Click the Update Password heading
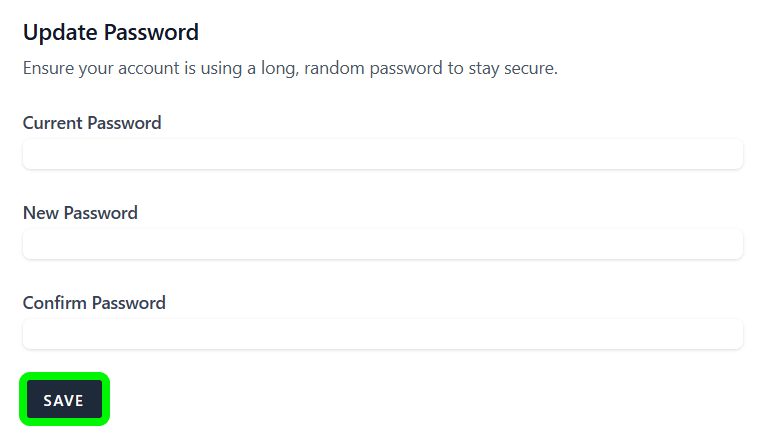Image resolution: width=764 pixels, height=436 pixels. [x=111, y=32]
